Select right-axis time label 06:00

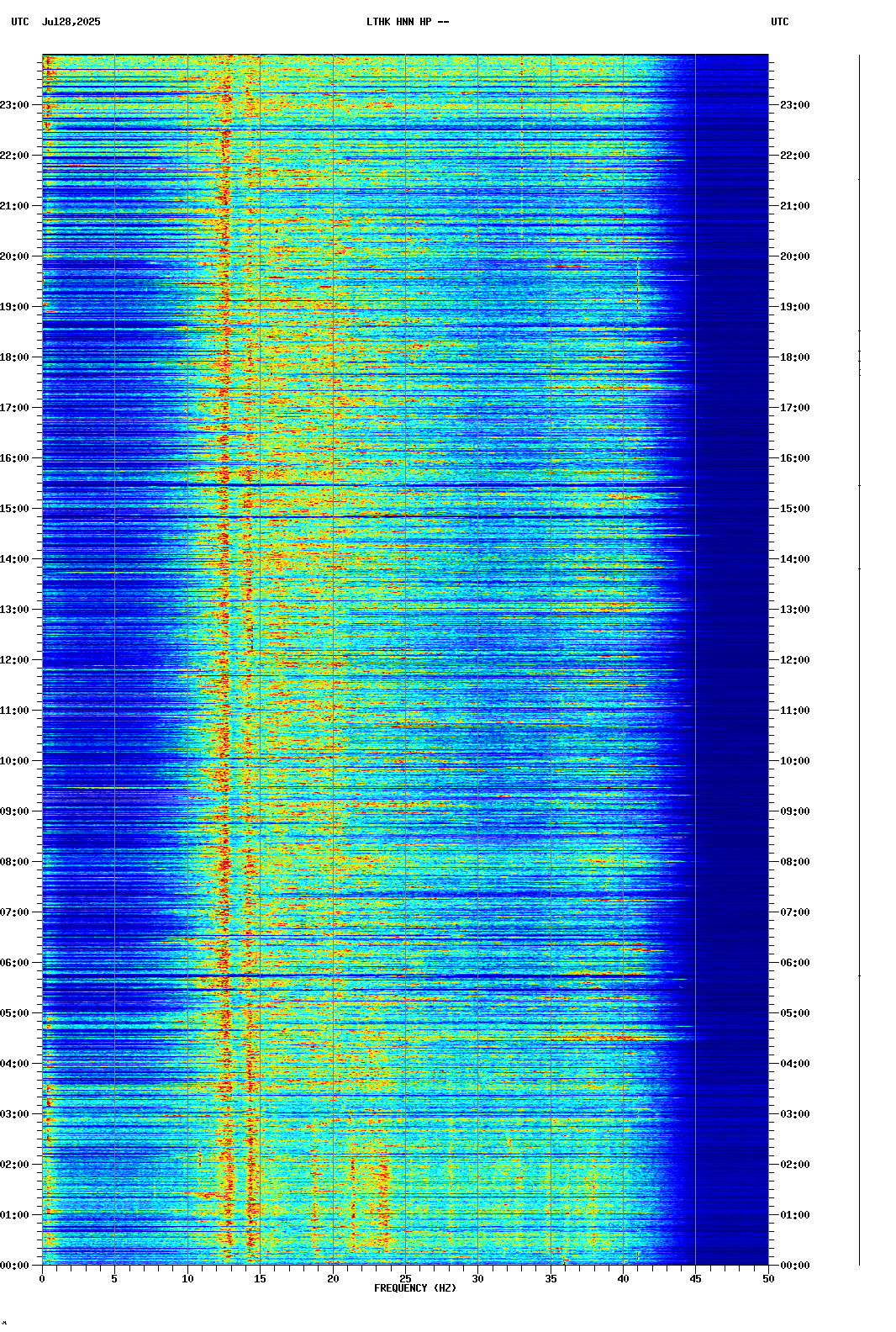pos(795,963)
